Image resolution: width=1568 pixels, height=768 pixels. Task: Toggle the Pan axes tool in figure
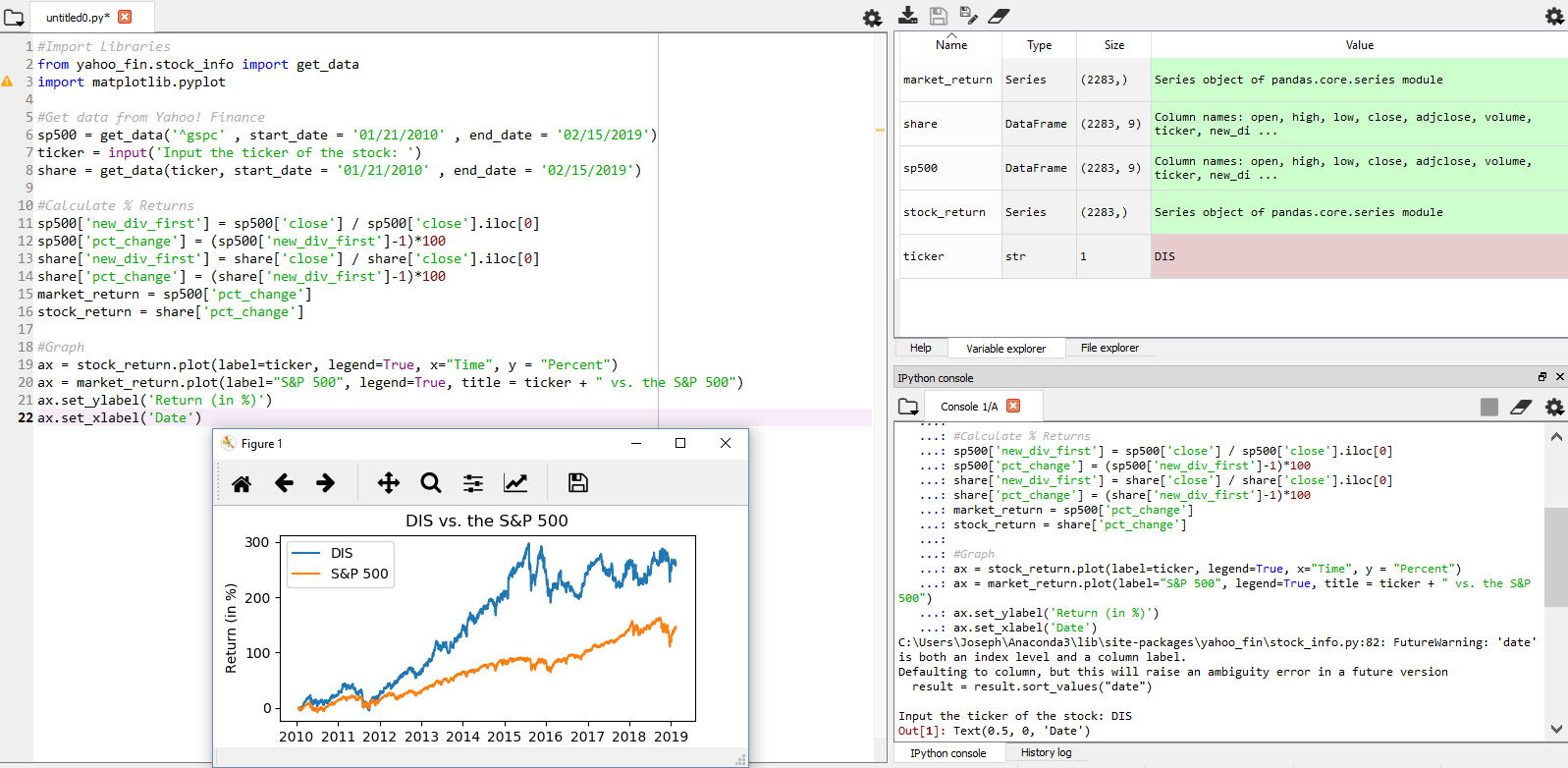pyautogui.click(x=389, y=483)
